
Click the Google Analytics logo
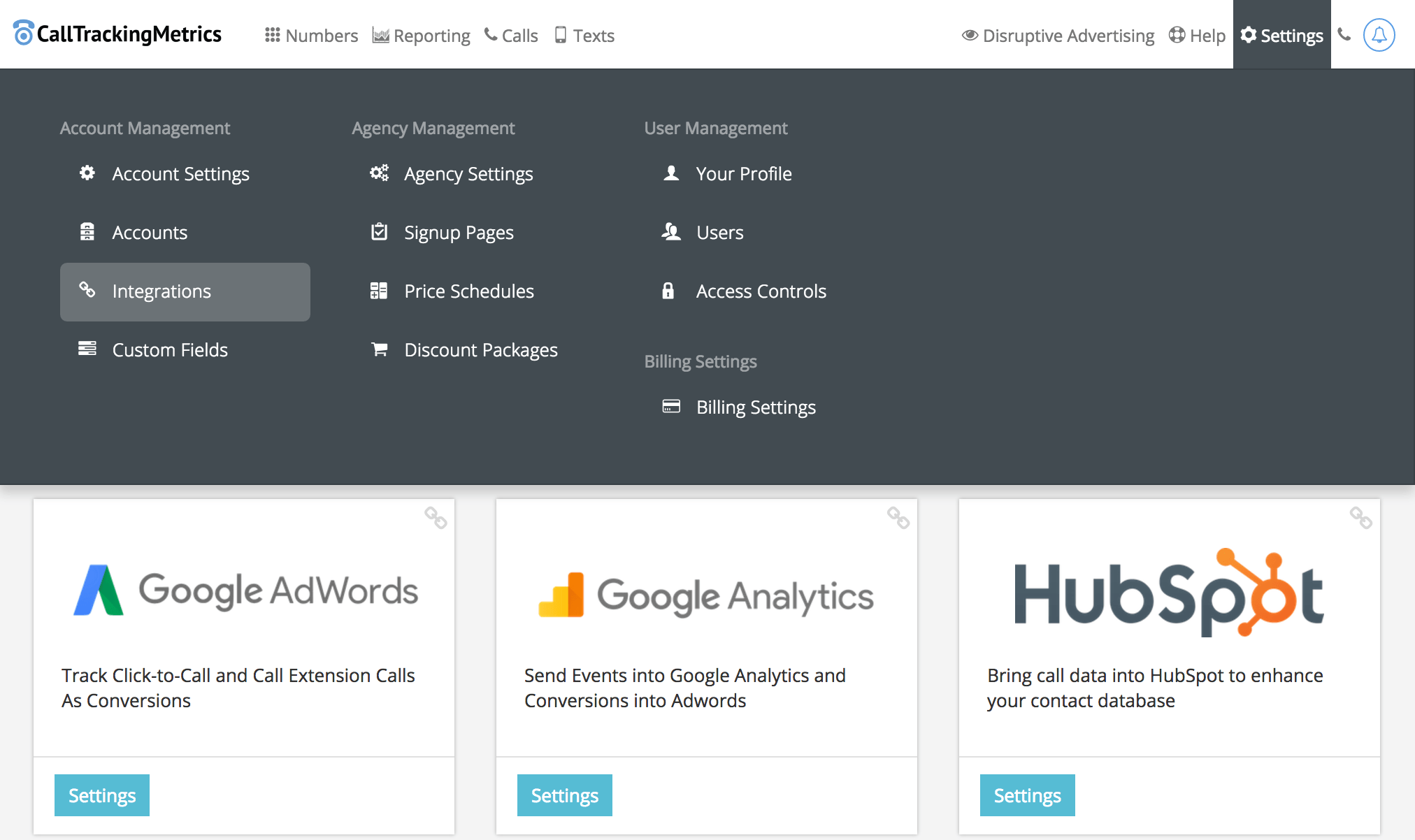706,596
